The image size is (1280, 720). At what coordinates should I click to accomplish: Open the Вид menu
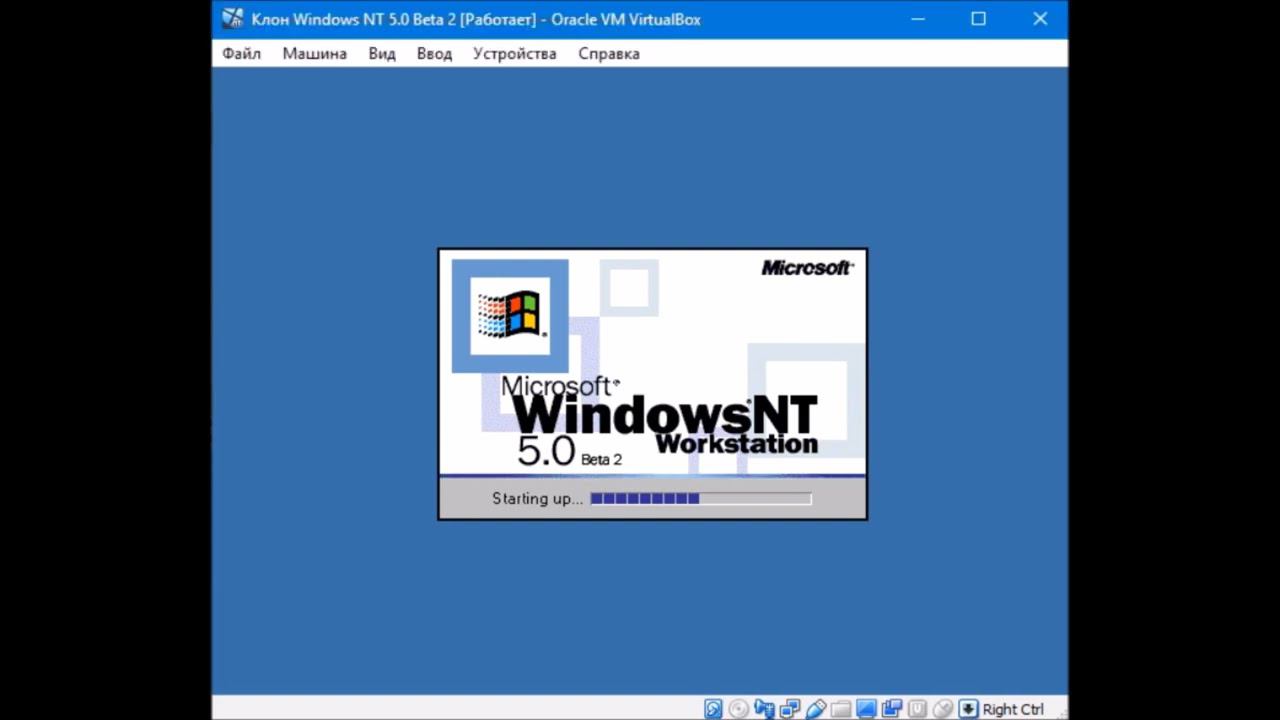pyautogui.click(x=382, y=54)
